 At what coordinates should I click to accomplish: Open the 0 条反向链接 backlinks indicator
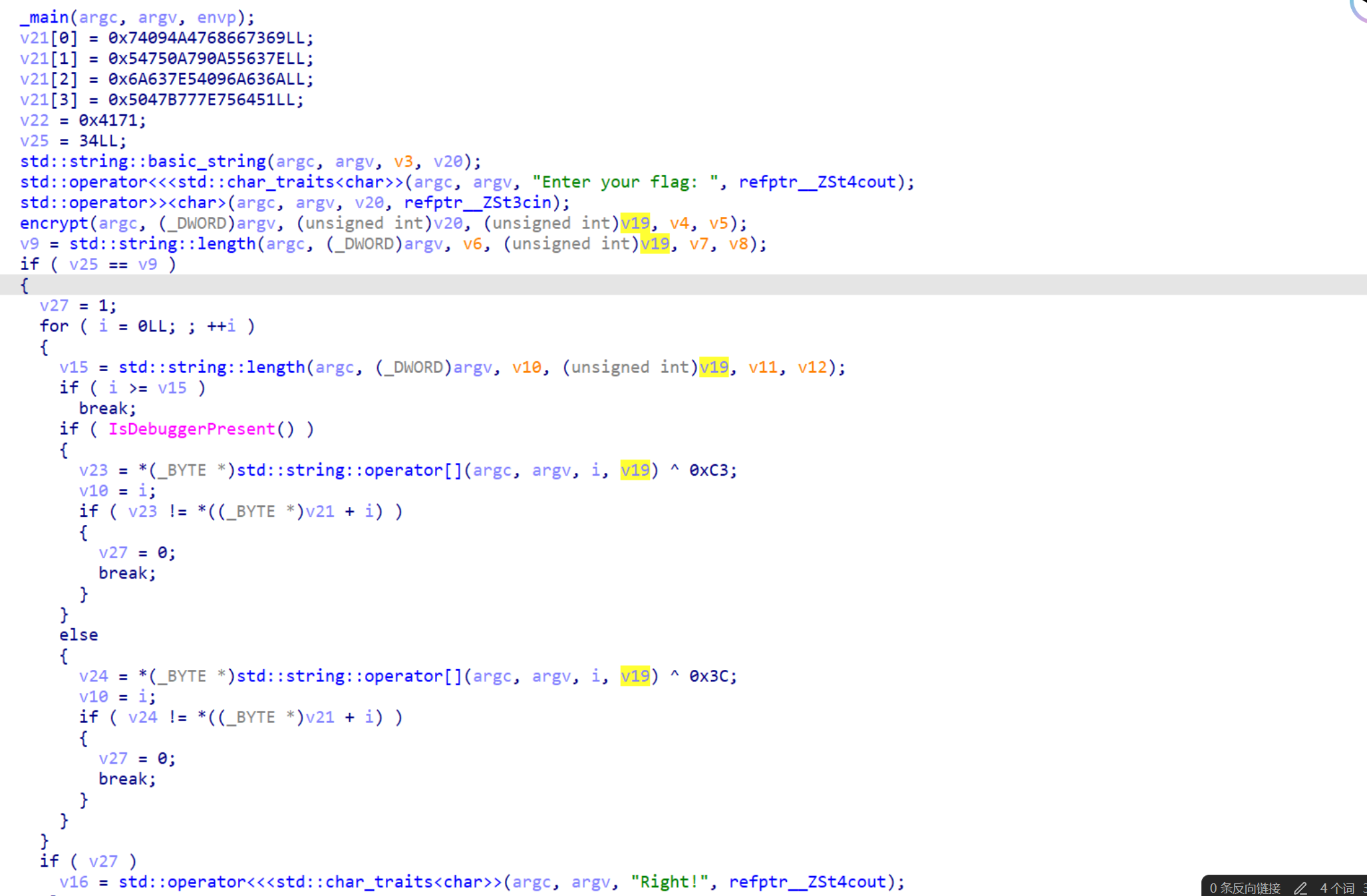click(1244, 887)
